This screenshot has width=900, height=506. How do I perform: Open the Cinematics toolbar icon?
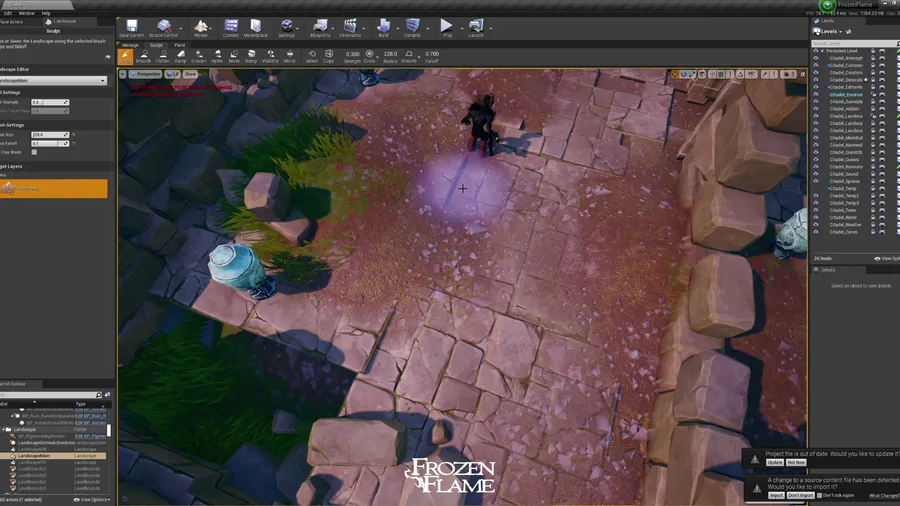coord(350,28)
